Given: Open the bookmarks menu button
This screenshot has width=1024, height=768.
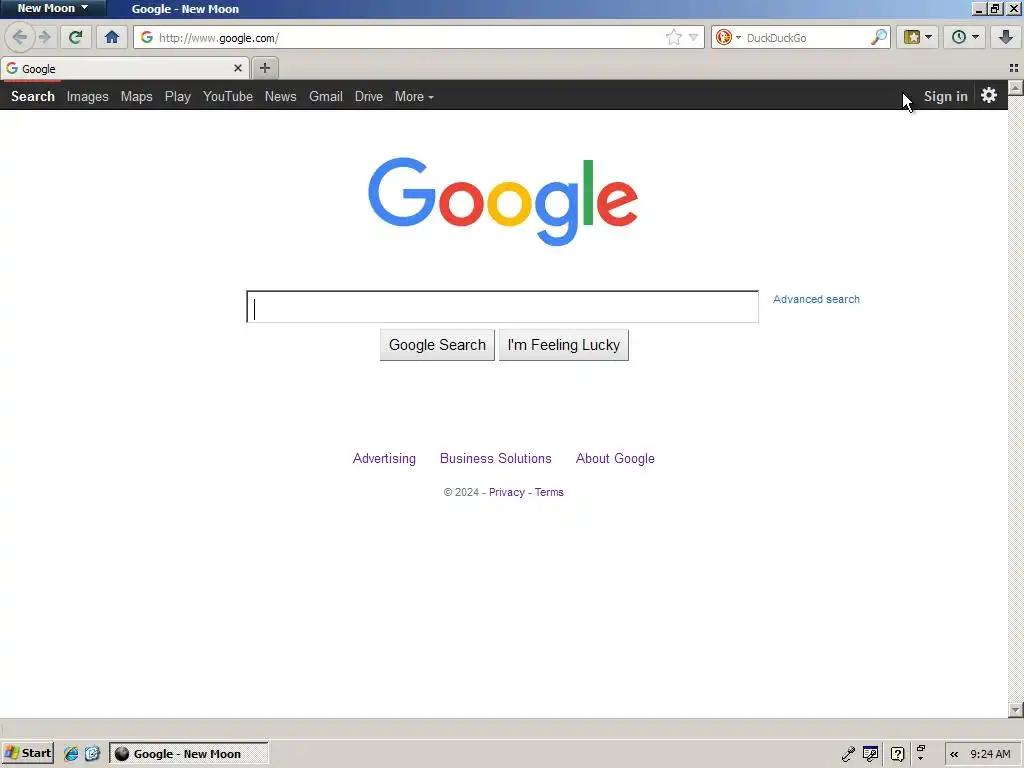Looking at the screenshot, I should (x=918, y=37).
